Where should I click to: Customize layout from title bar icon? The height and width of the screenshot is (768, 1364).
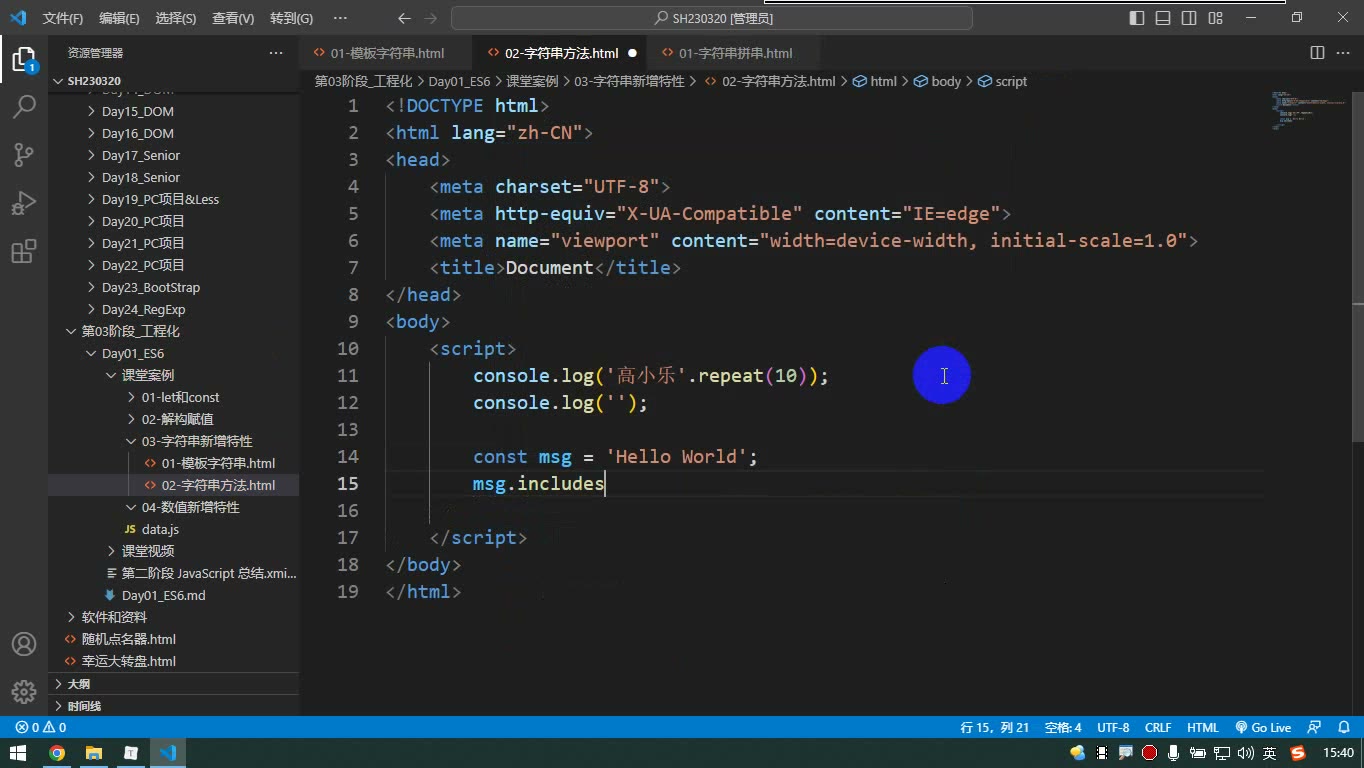click(1215, 18)
